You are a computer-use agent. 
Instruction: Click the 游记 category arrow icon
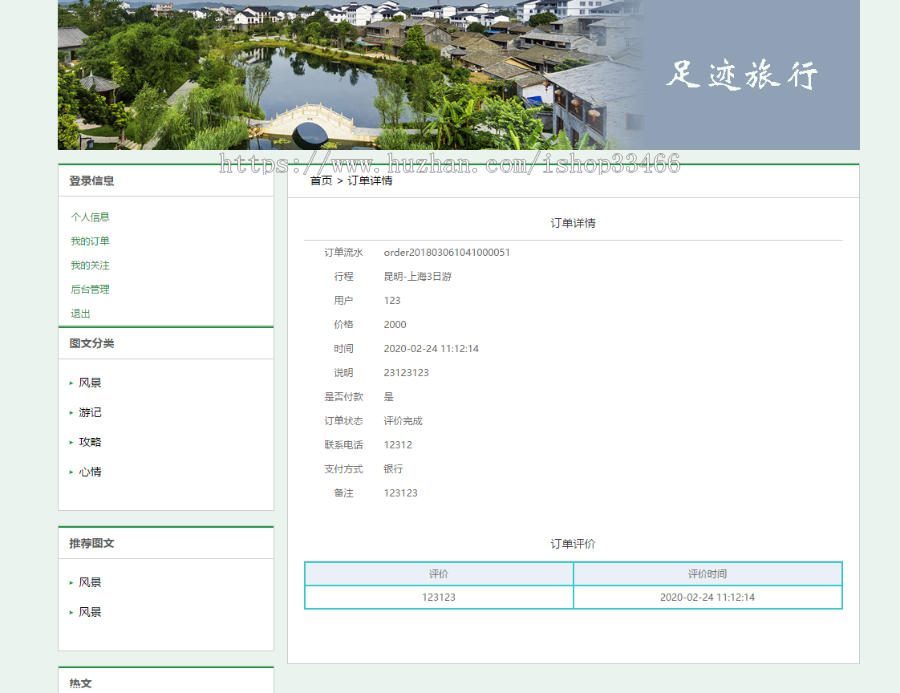pos(70,412)
